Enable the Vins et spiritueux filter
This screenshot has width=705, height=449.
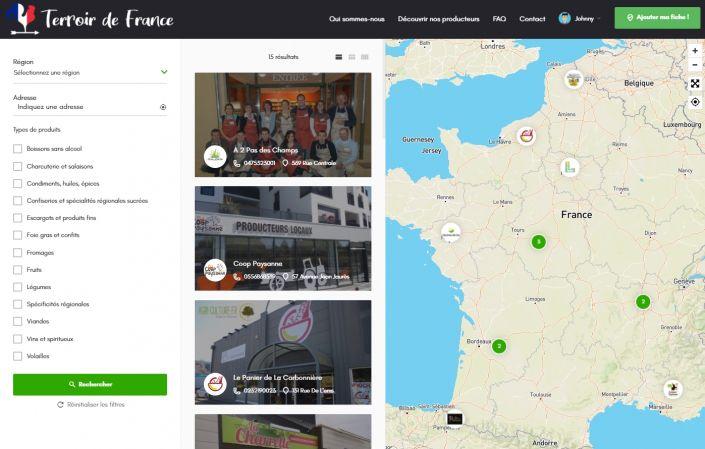(x=18, y=339)
